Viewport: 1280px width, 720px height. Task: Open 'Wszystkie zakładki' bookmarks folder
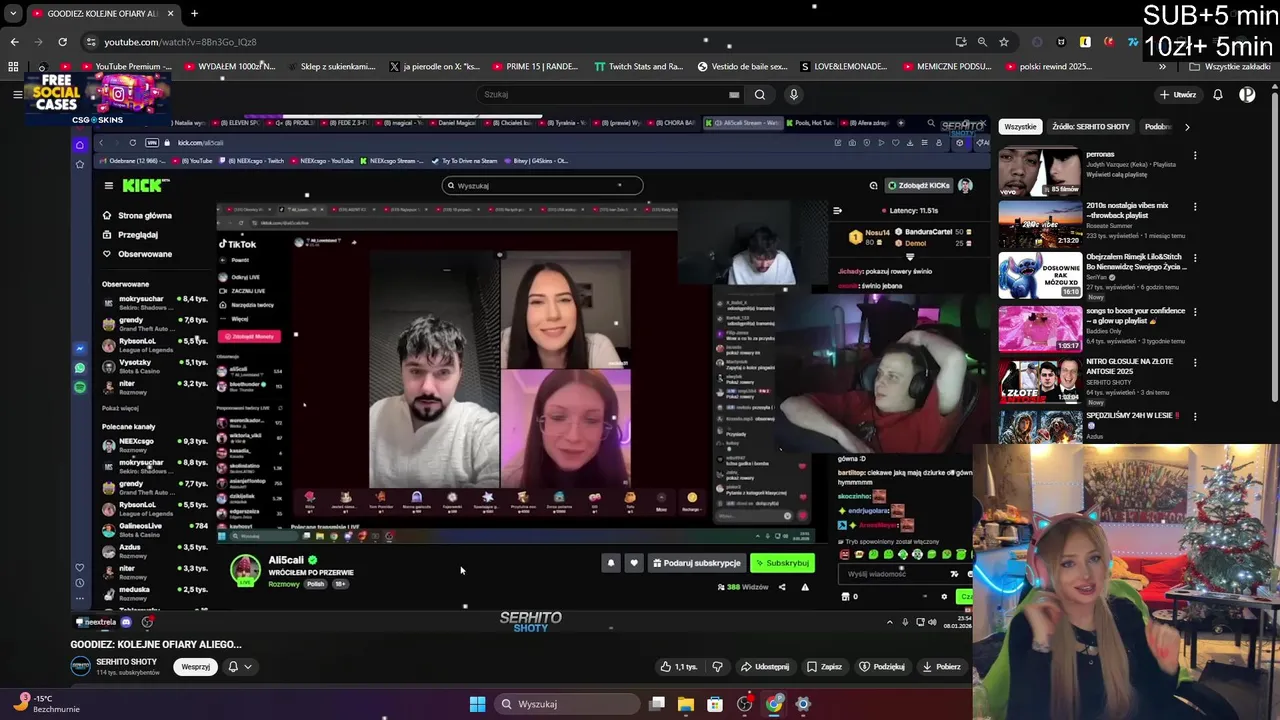pos(1230,67)
